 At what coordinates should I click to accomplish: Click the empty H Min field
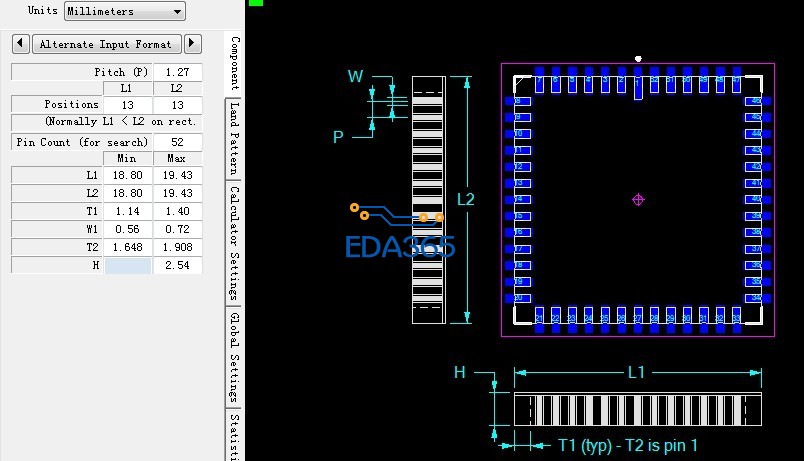(x=128, y=265)
